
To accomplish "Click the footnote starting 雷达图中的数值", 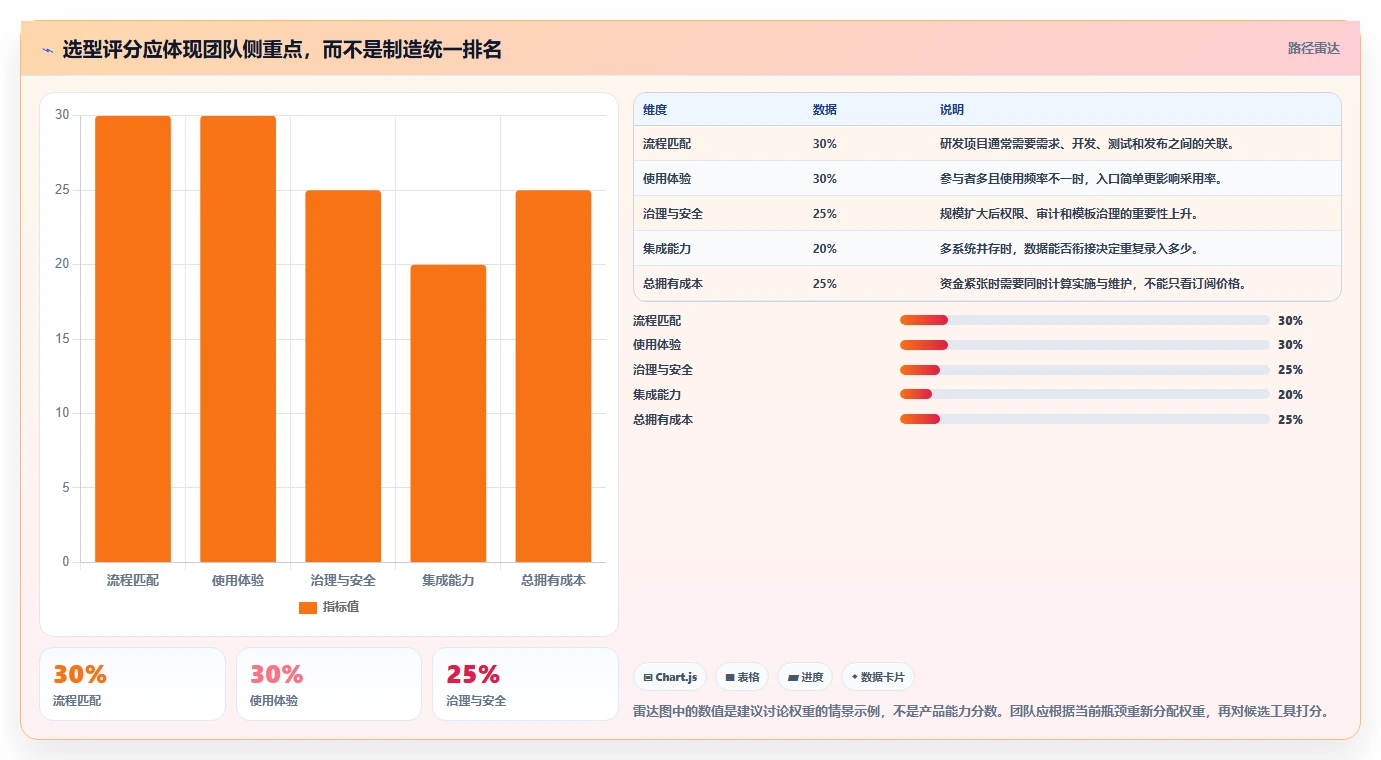I will pyautogui.click(x=981, y=712).
